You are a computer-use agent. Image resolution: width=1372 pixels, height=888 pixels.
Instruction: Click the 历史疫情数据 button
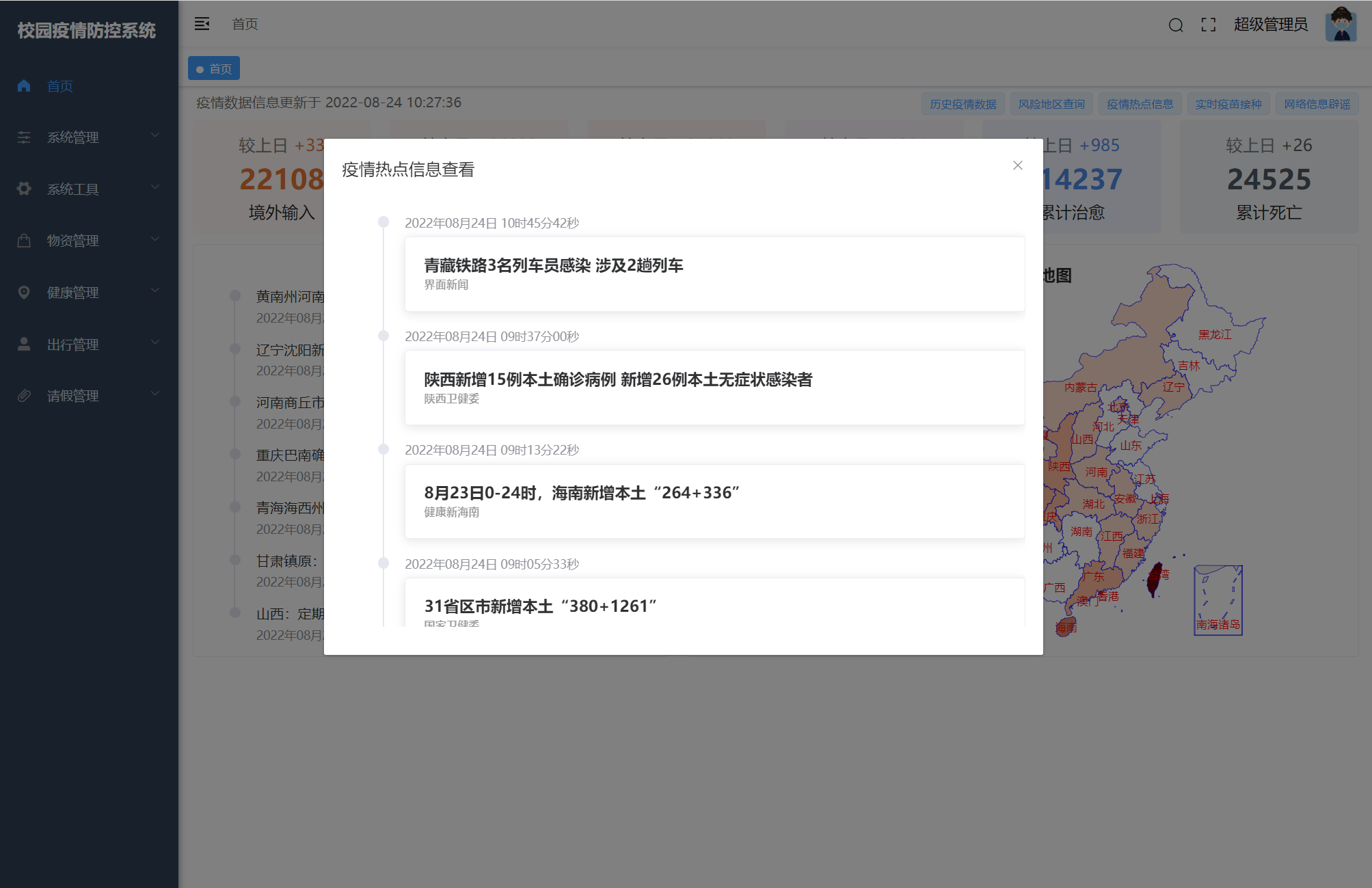click(963, 104)
